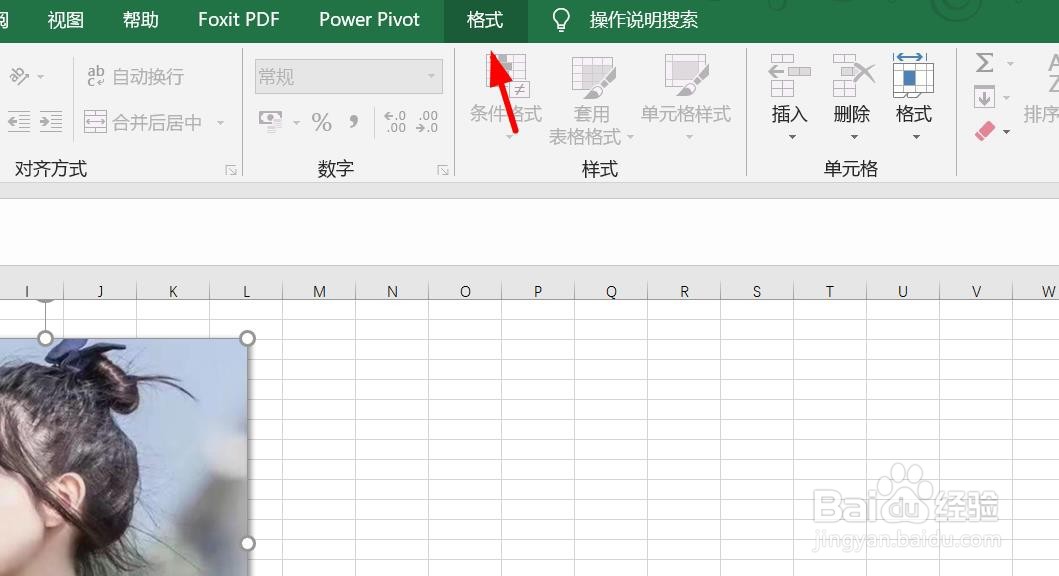
Task: Open text orientation dropdown arrow
Action: (41, 77)
